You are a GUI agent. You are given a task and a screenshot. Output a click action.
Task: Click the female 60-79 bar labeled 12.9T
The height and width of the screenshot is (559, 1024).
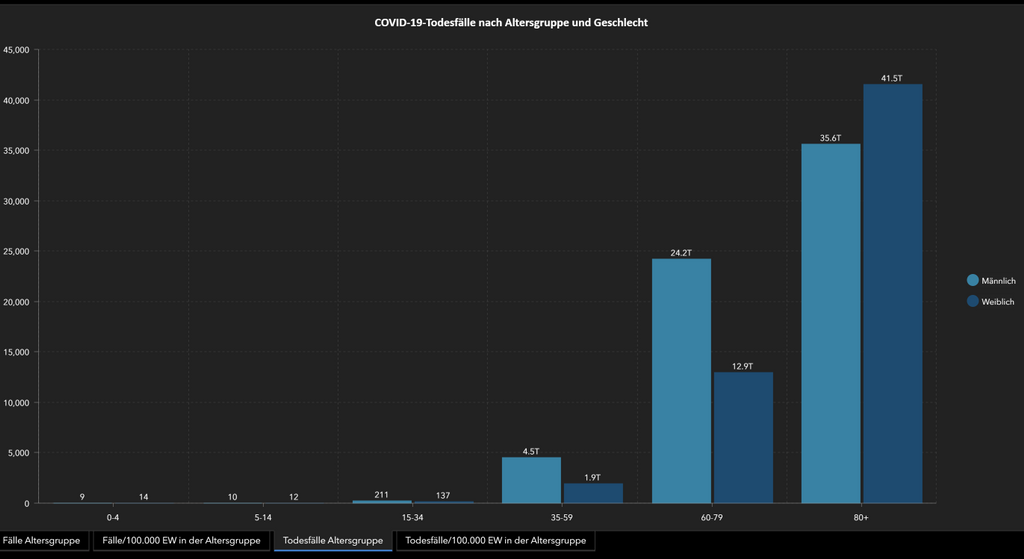(743, 438)
